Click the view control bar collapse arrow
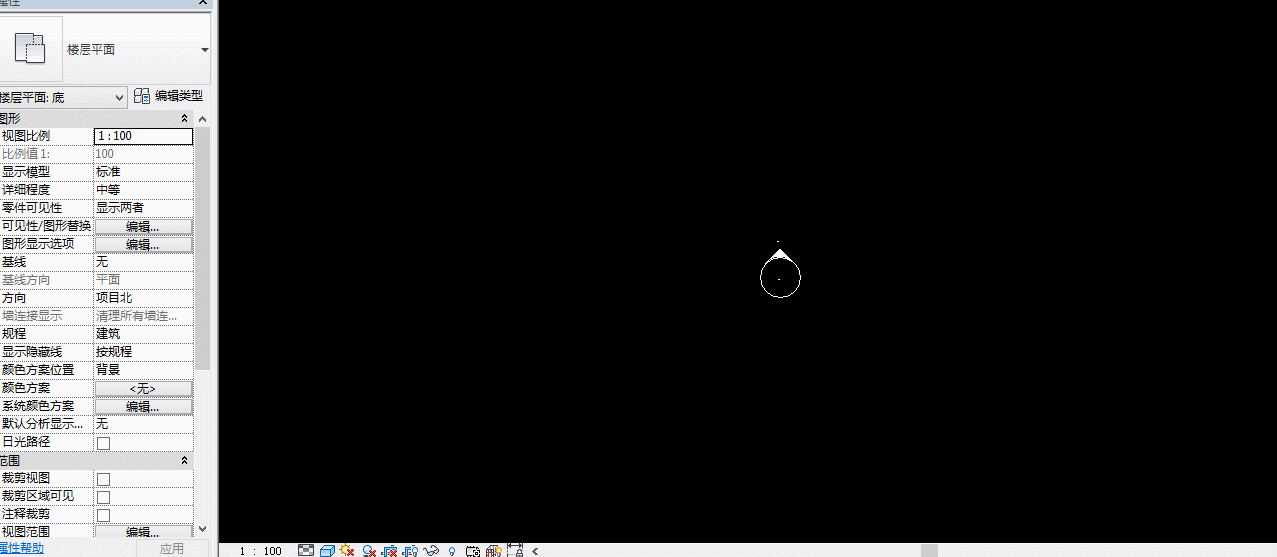Viewport: 1277px width, 557px height. tap(535, 551)
